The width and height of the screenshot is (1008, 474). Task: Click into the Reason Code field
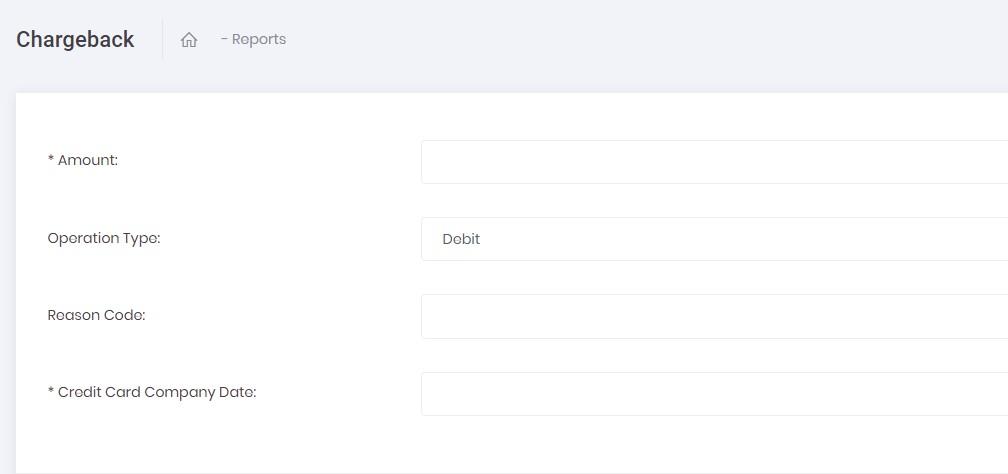click(x=714, y=316)
